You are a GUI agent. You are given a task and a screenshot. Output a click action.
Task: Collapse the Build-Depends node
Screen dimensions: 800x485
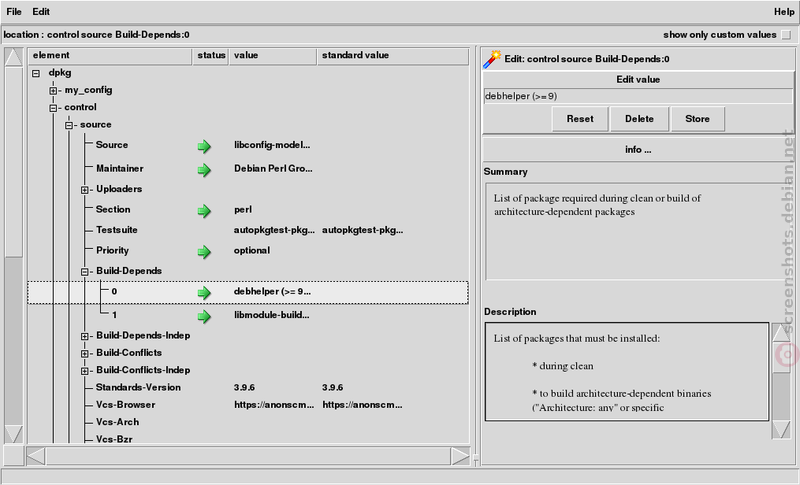tap(85, 272)
